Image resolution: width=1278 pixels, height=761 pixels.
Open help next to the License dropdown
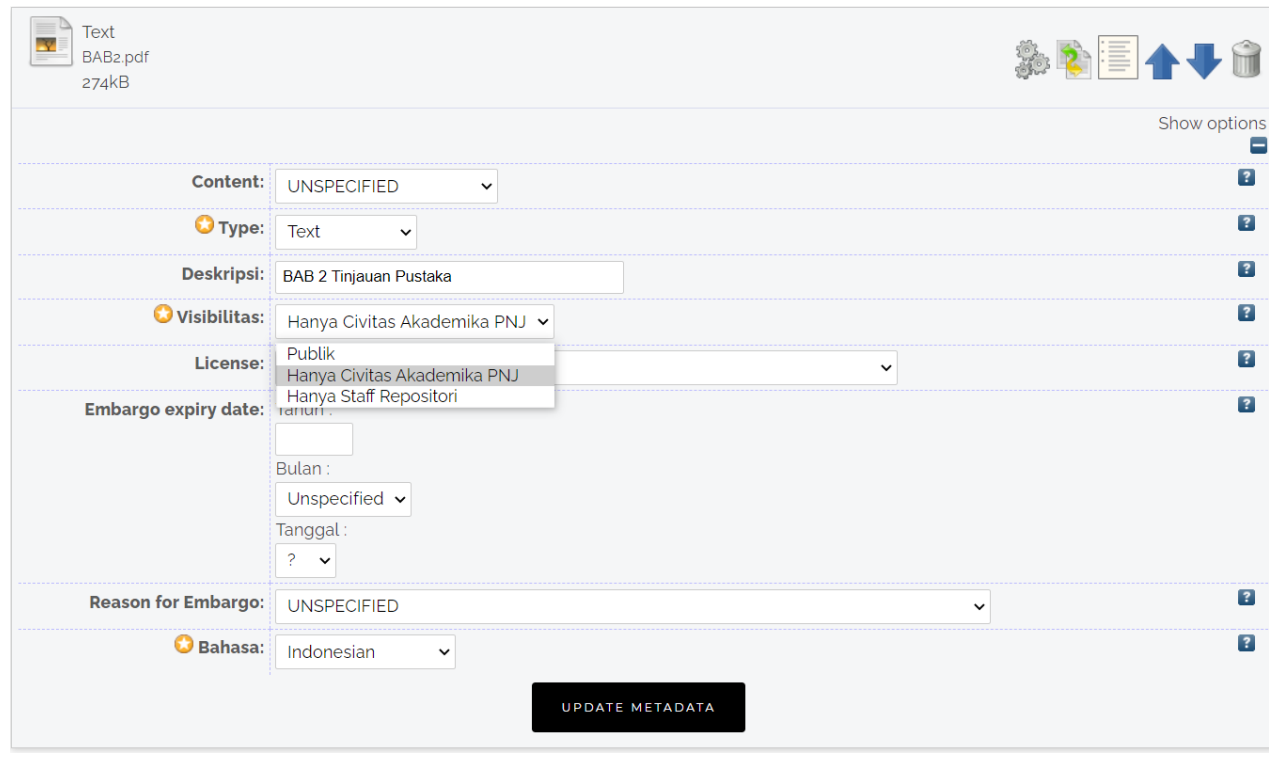point(1246,358)
